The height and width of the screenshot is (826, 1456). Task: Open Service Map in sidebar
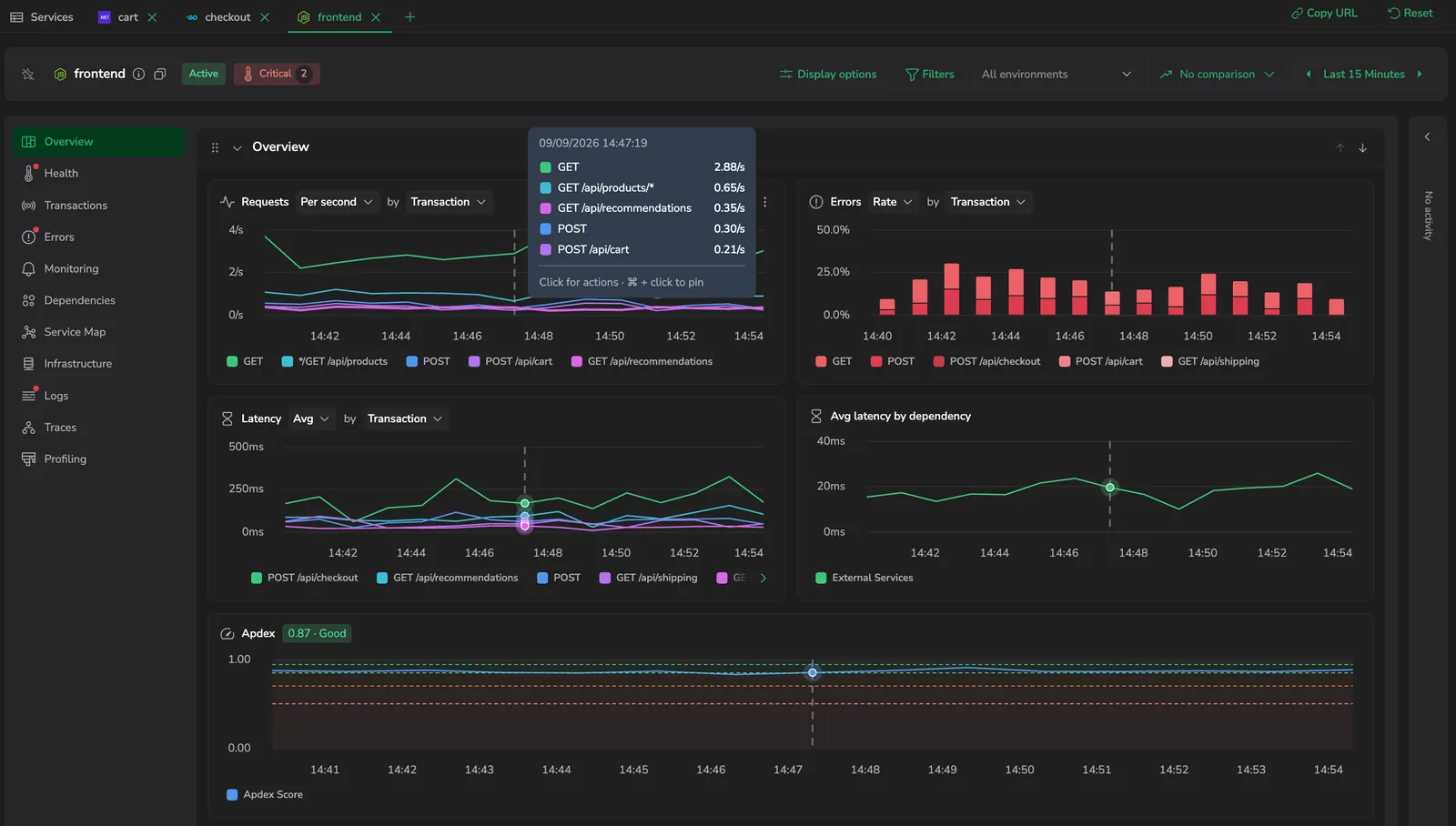pos(98,332)
